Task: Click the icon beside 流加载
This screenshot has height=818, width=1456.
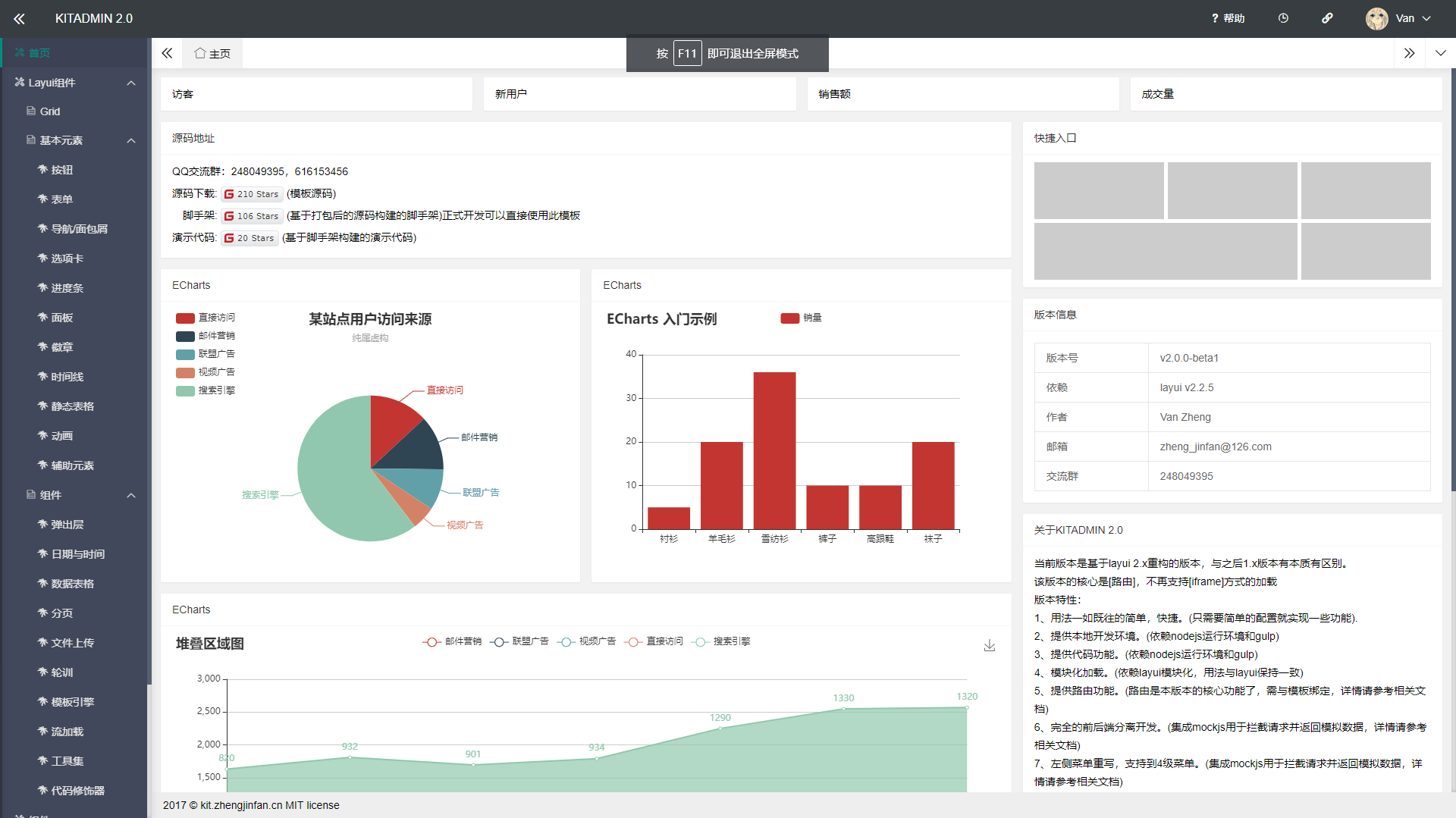Action: point(42,731)
